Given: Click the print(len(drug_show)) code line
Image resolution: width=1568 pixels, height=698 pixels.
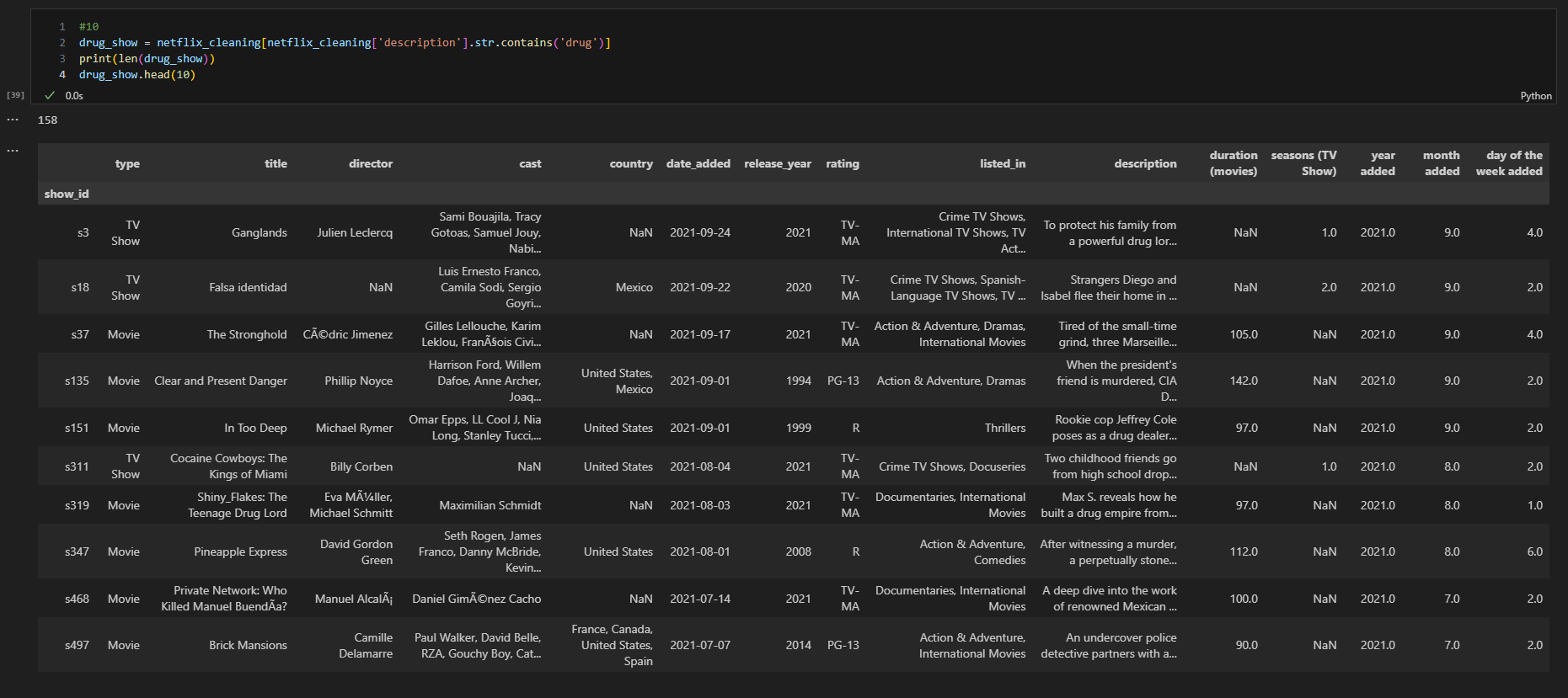Looking at the screenshot, I should [147, 59].
